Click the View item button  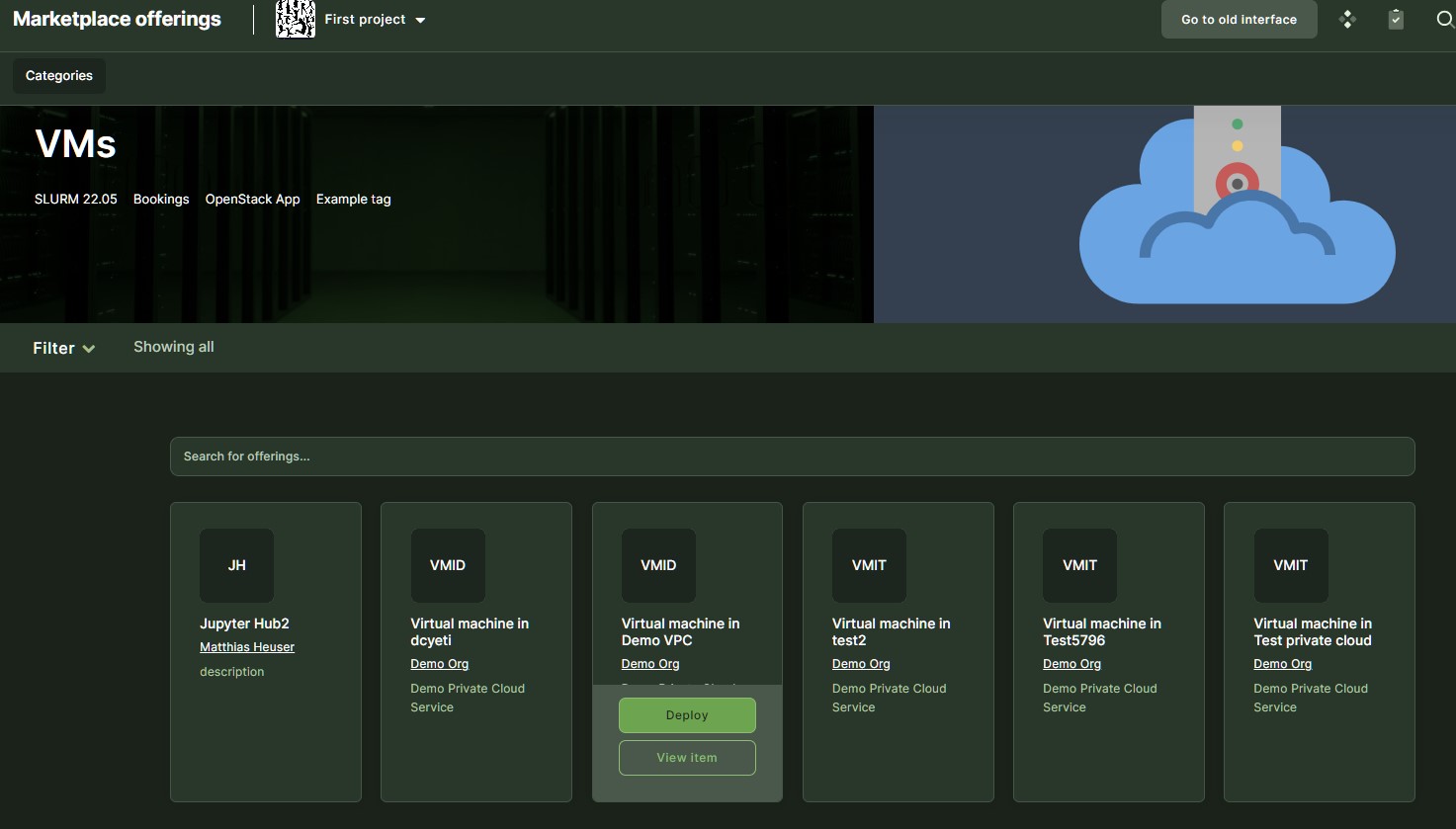pyautogui.click(x=687, y=758)
